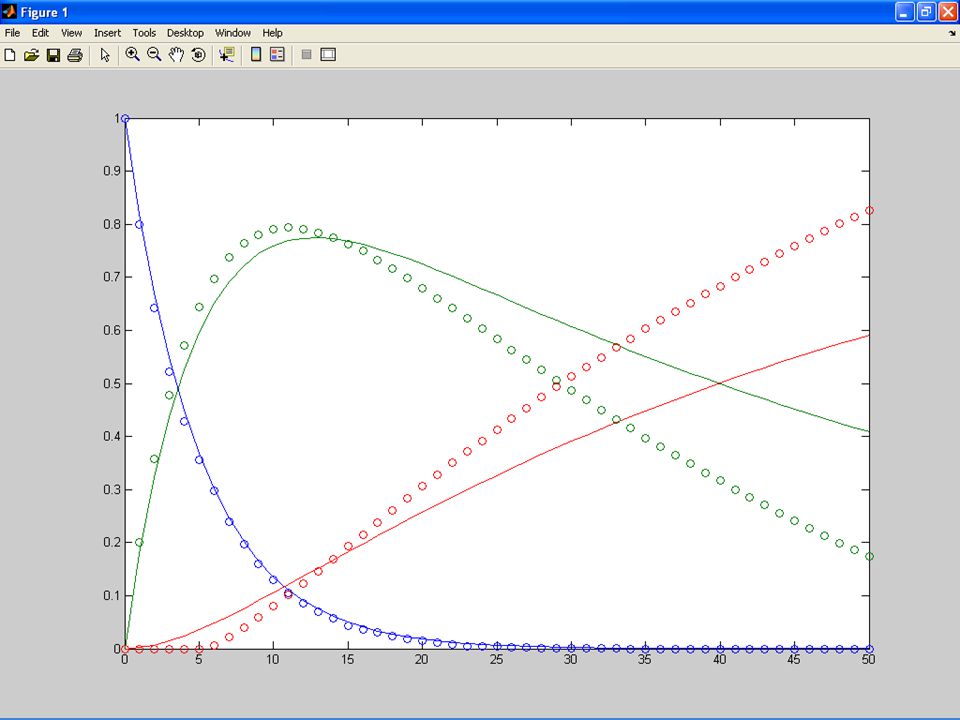Select the Edit Plot arrow tool
This screenshot has width=960, height=720.
point(105,55)
